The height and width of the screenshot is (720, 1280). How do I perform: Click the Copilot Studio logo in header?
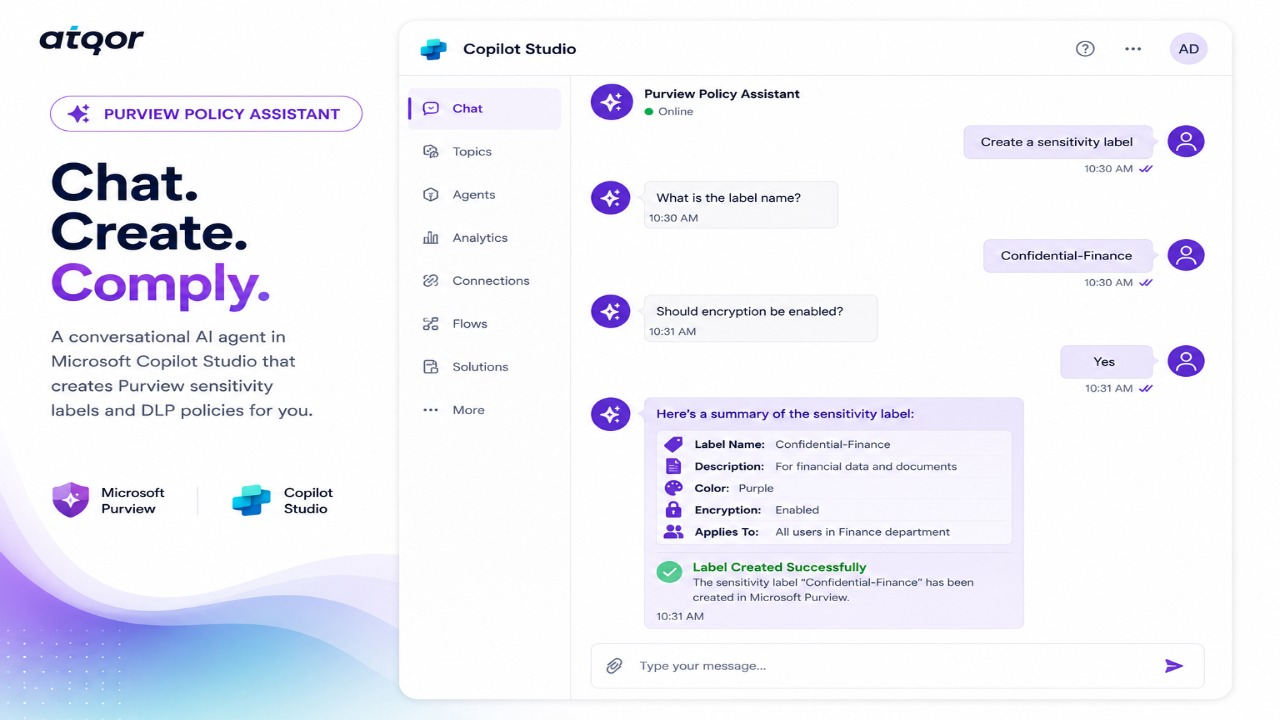pos(433,49)
